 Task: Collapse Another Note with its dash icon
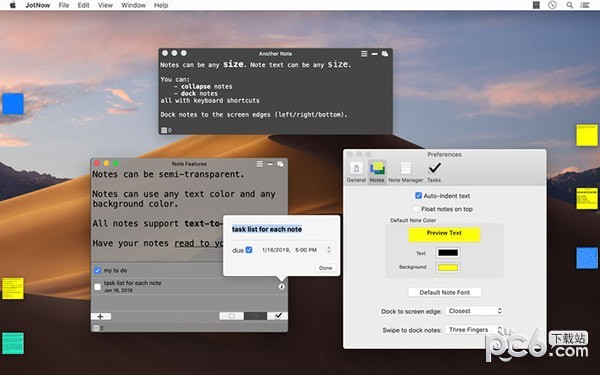point(374,54)
